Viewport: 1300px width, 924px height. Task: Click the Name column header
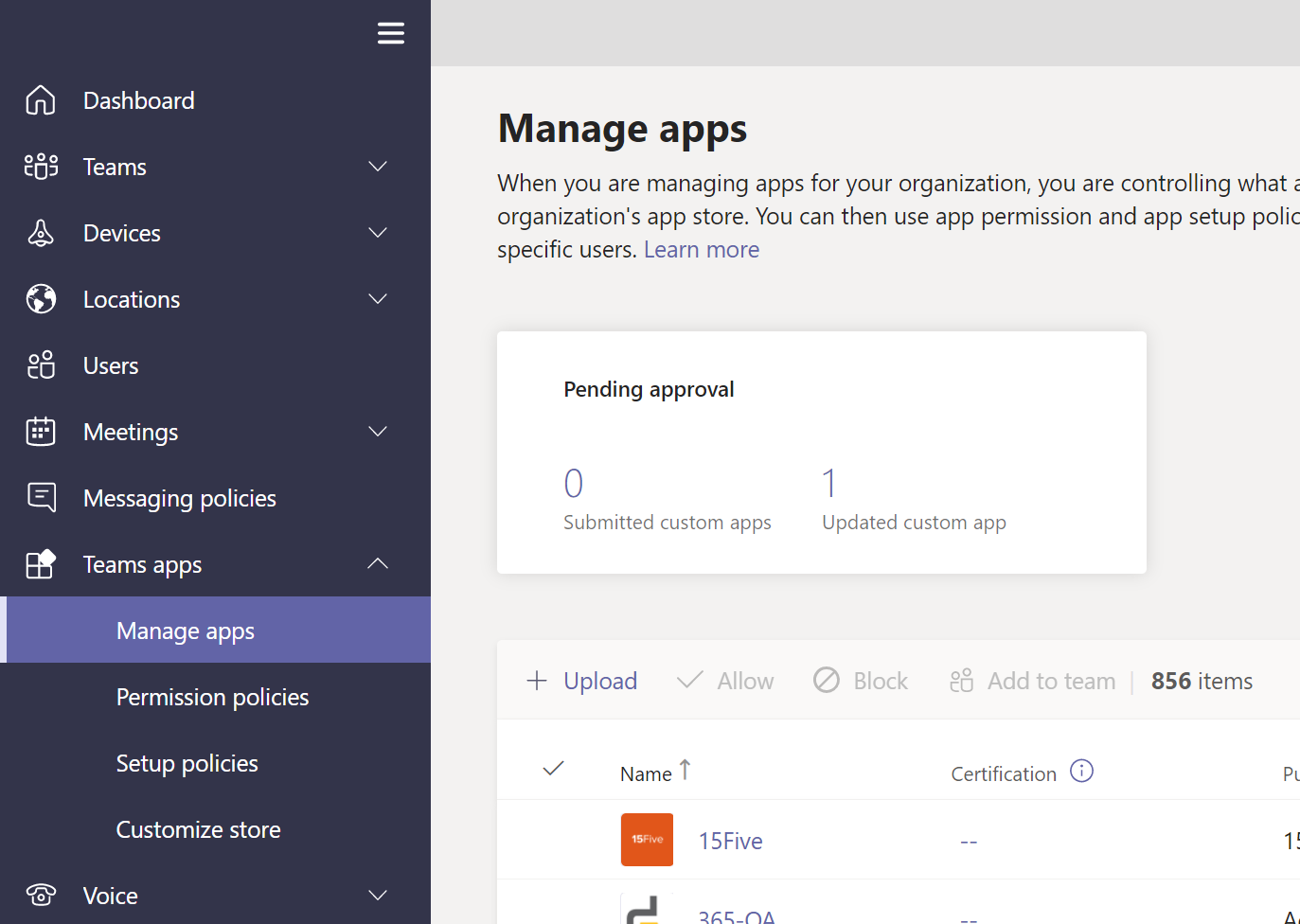[646, 773]
